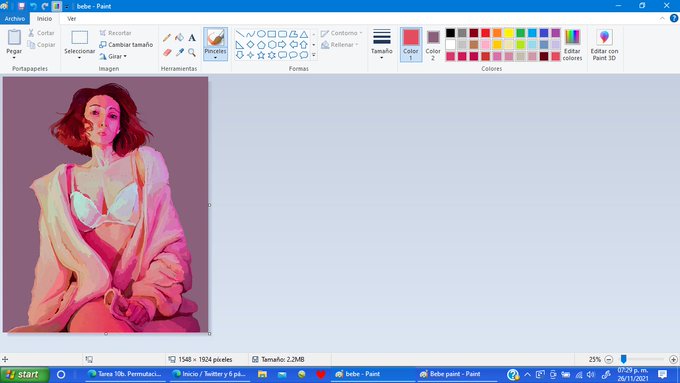Viewport: 680px width, 383px height.
Task: Click the canvas bottom-right resize handle
Action: click(x=209, y=334)
